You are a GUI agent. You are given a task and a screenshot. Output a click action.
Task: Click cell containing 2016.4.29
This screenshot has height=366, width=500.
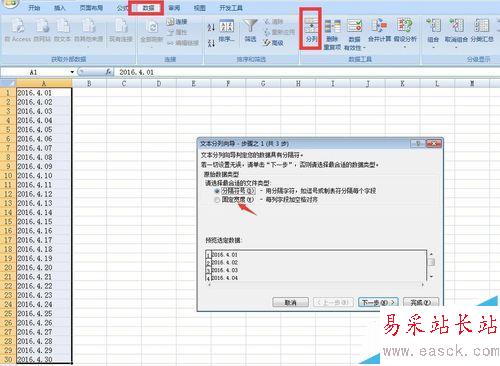44,350
